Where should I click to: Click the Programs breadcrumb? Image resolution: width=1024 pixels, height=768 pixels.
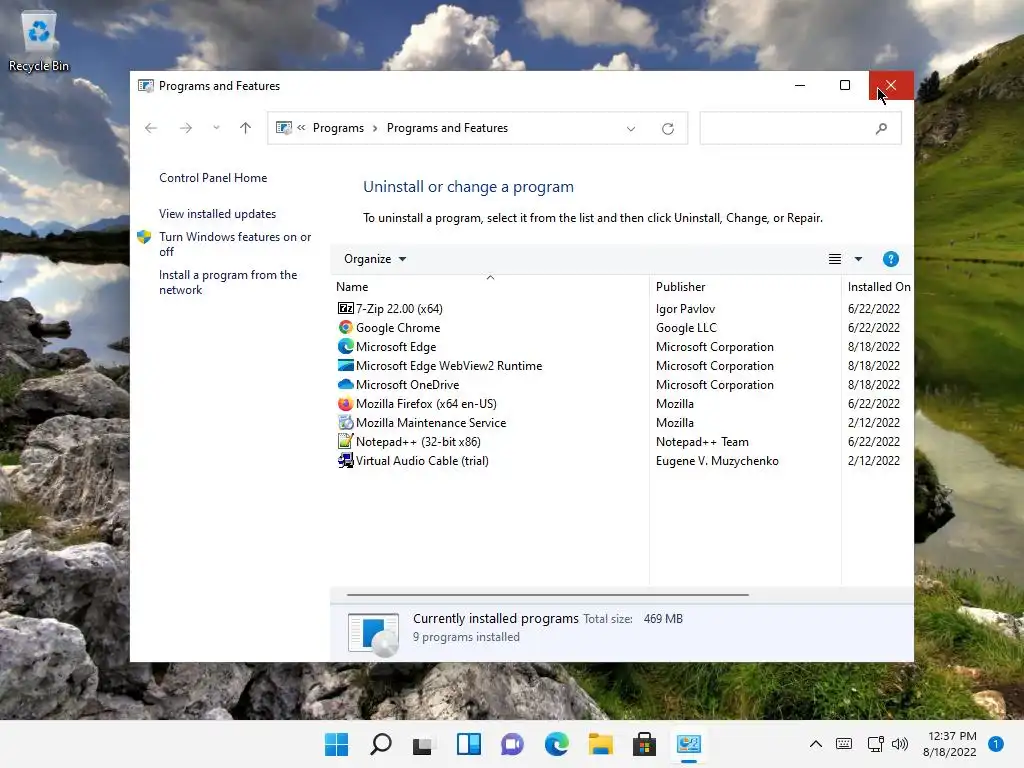coord(338,128)
